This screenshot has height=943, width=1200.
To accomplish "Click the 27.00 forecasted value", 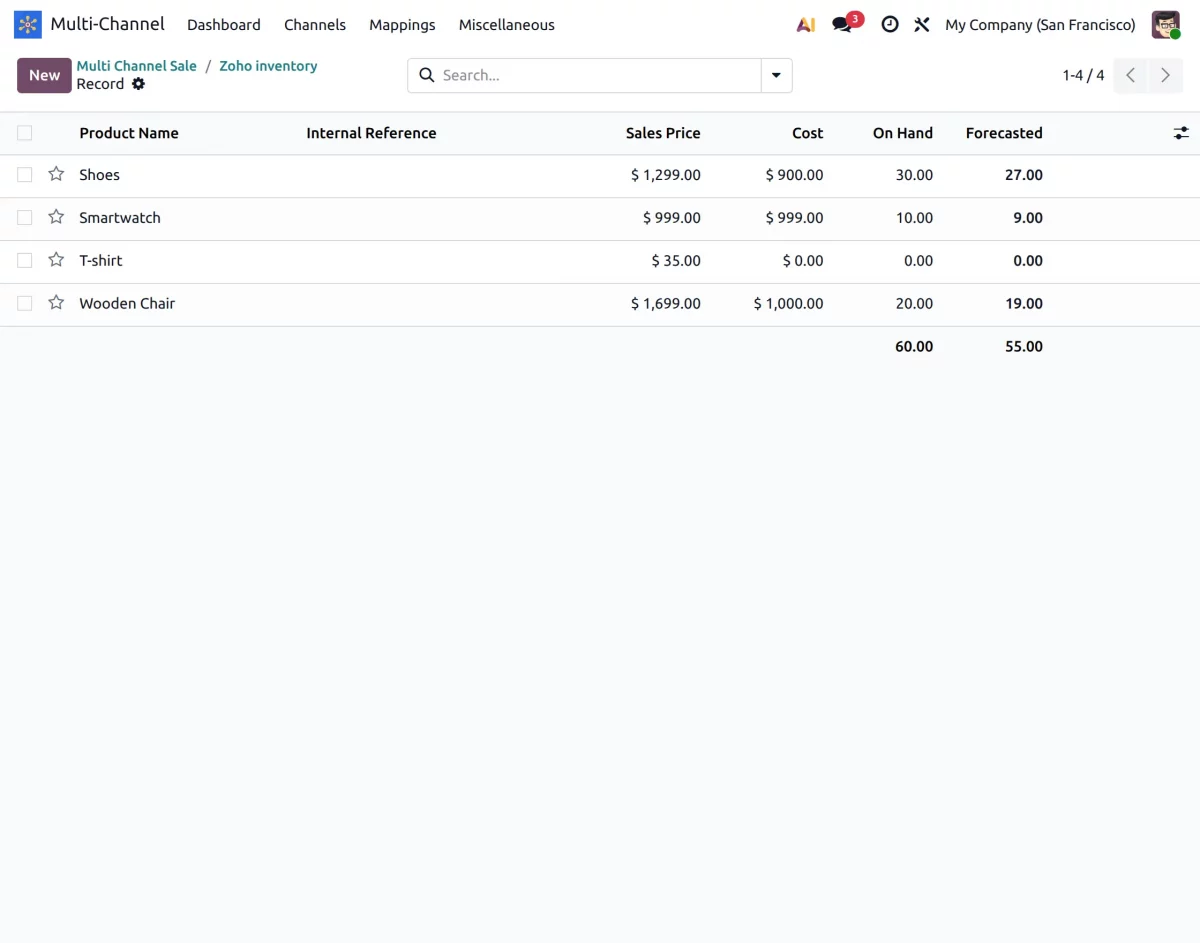I will 1024,175.
